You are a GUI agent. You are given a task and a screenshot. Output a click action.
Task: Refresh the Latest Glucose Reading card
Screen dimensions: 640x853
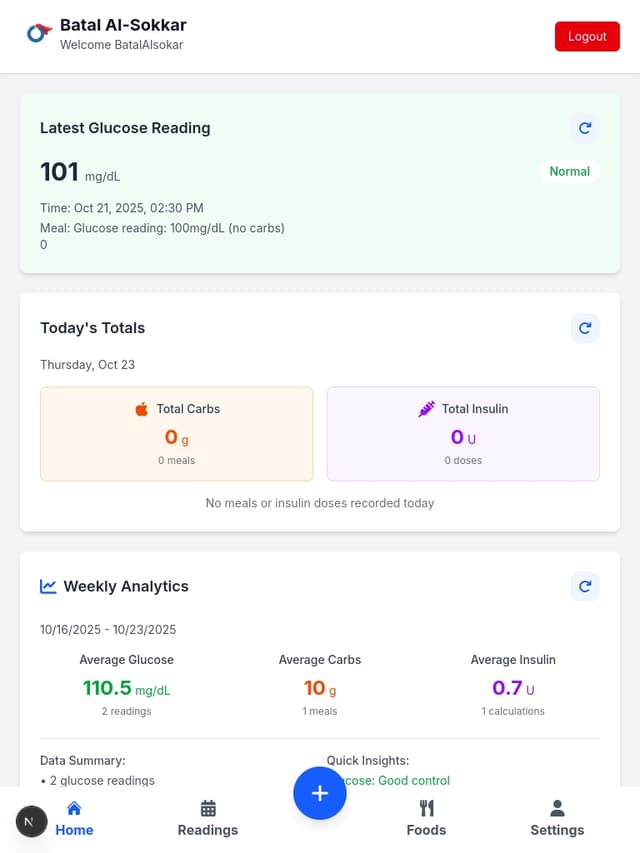(585, 128)
